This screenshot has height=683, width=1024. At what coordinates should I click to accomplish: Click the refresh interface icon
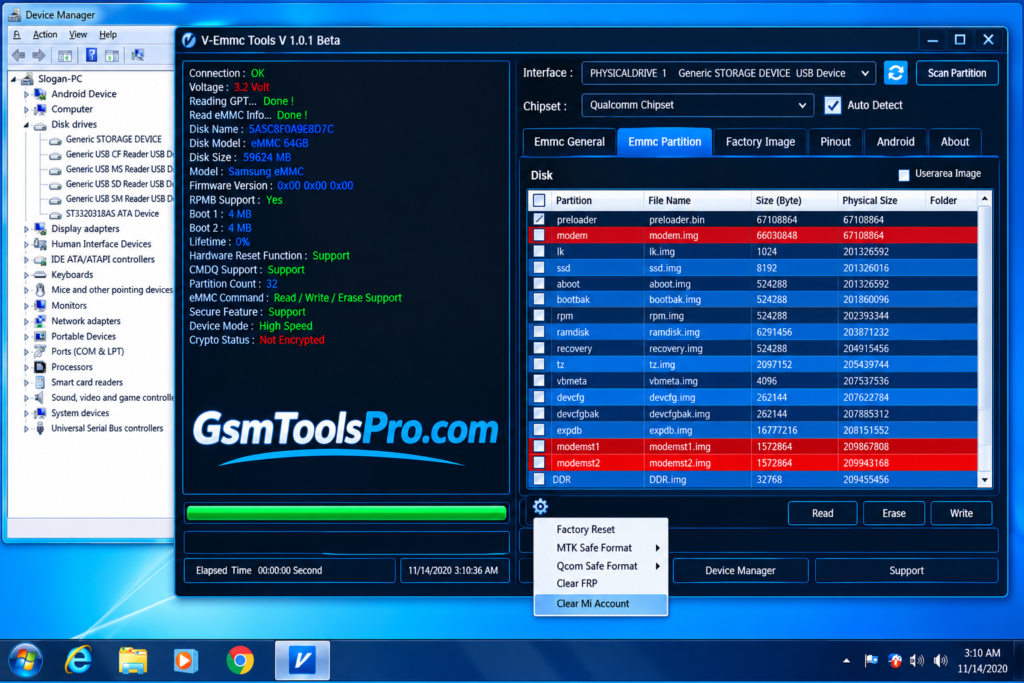895,72
